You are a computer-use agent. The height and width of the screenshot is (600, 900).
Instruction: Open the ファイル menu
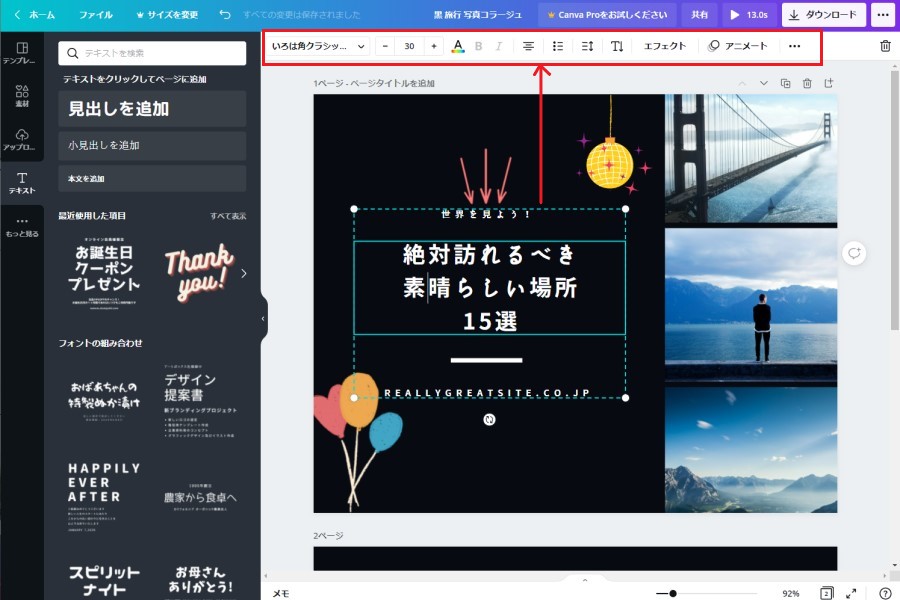(96, 15)
